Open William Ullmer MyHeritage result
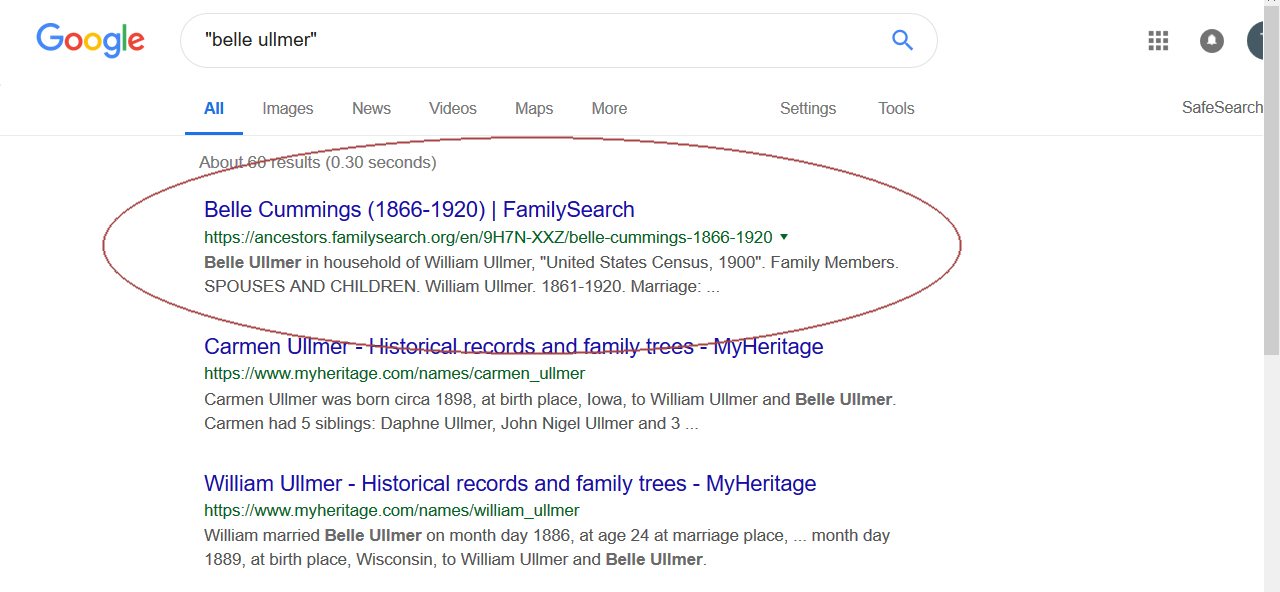The image size is (1280, 592). click(510, 484)
